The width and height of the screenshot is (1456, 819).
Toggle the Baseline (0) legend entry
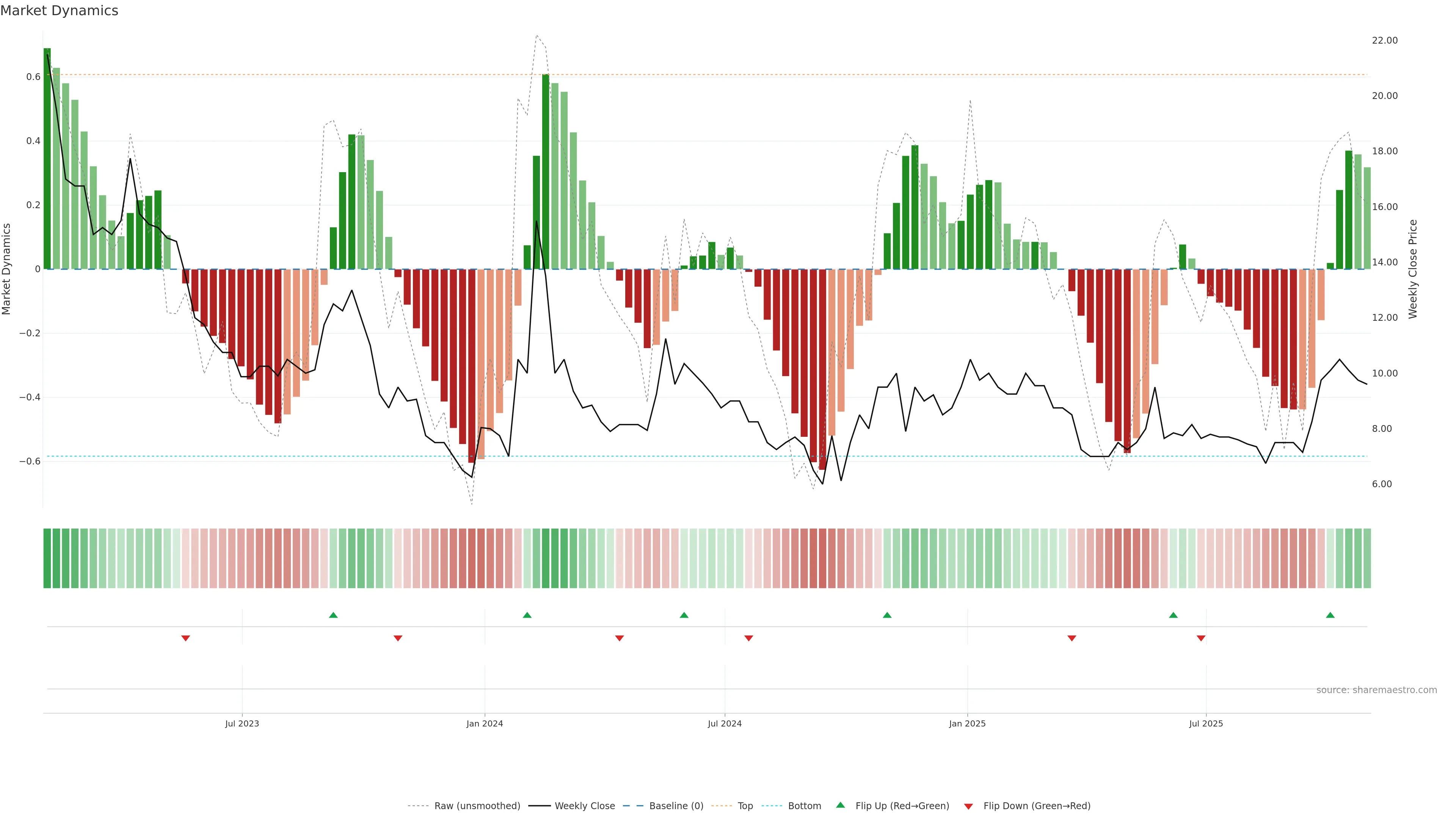(x=676, y=806)
